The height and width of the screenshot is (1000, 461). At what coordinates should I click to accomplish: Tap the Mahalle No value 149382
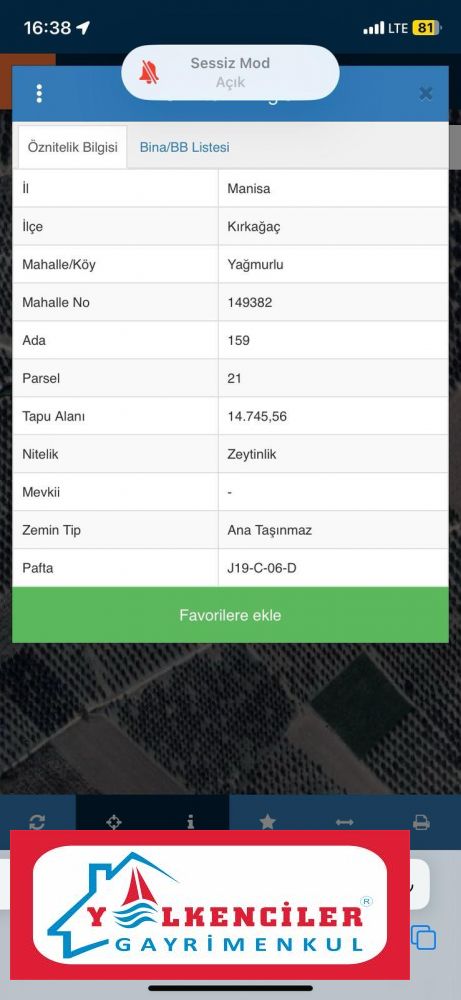tap(249, 302)
